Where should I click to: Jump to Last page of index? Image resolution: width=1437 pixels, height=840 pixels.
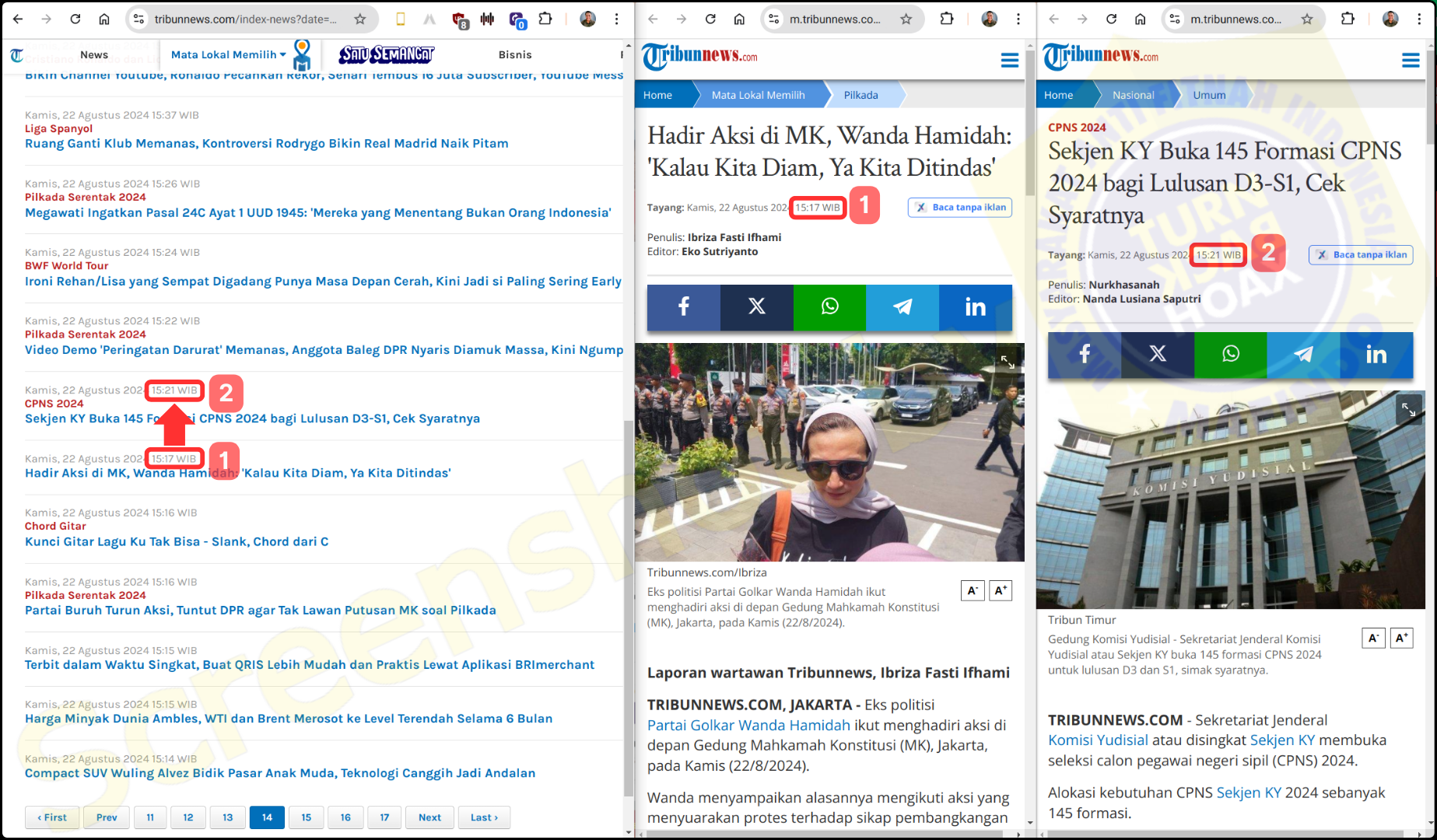click(484, 817)
